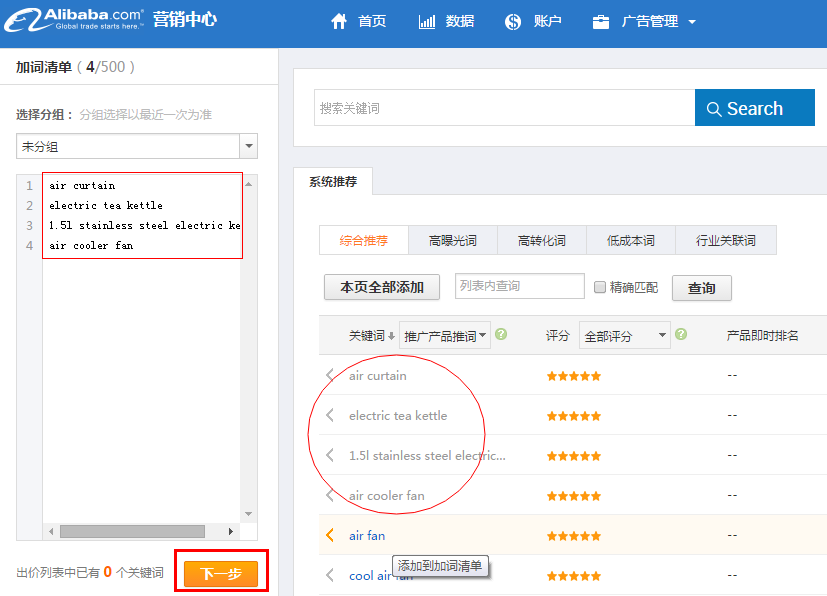The image size is (827, 596).
Task: Click inside the 列表内查询 input field
Action: [x=519, y=287]
